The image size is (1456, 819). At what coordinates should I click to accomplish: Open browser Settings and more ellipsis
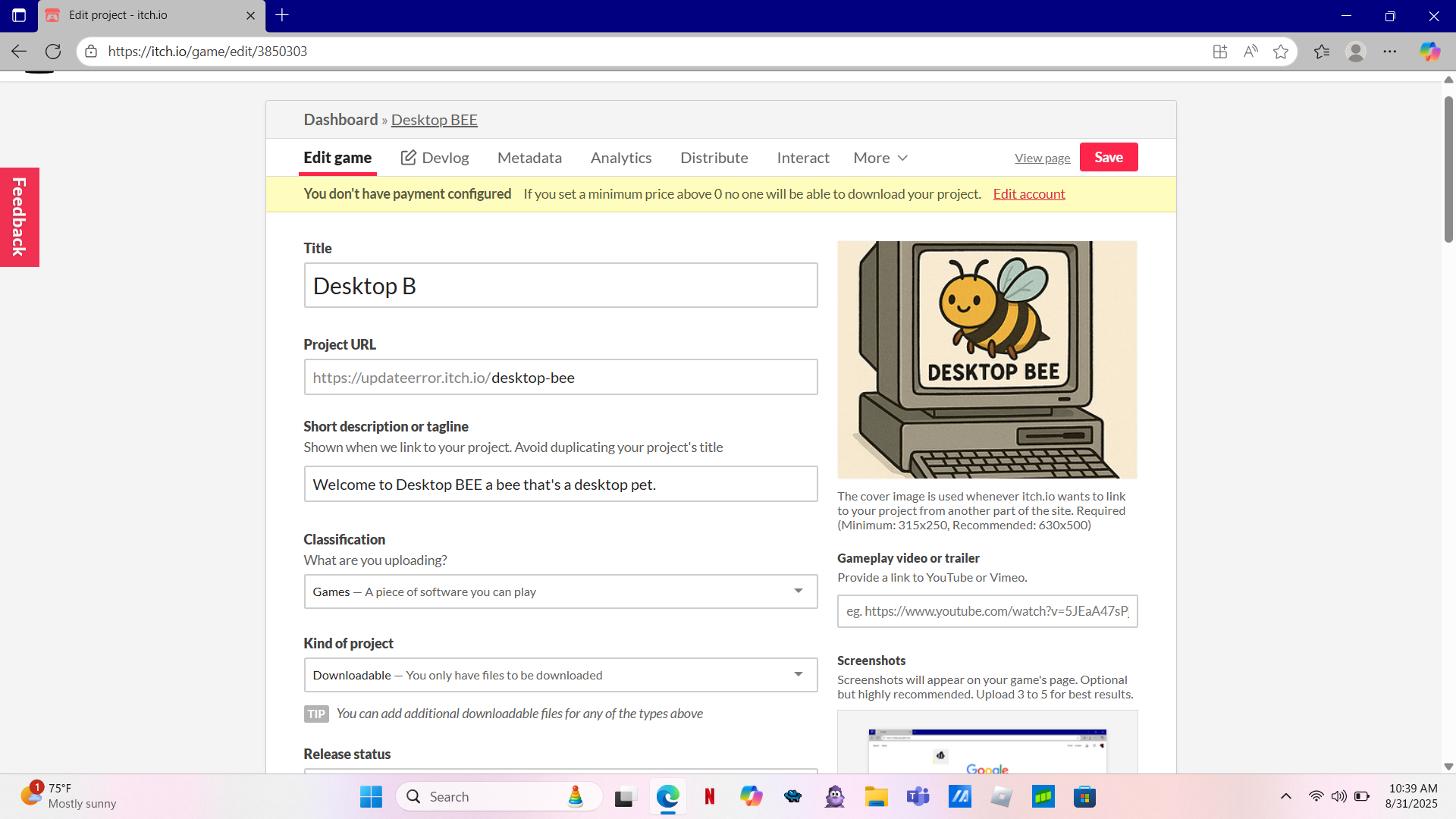1389,52
